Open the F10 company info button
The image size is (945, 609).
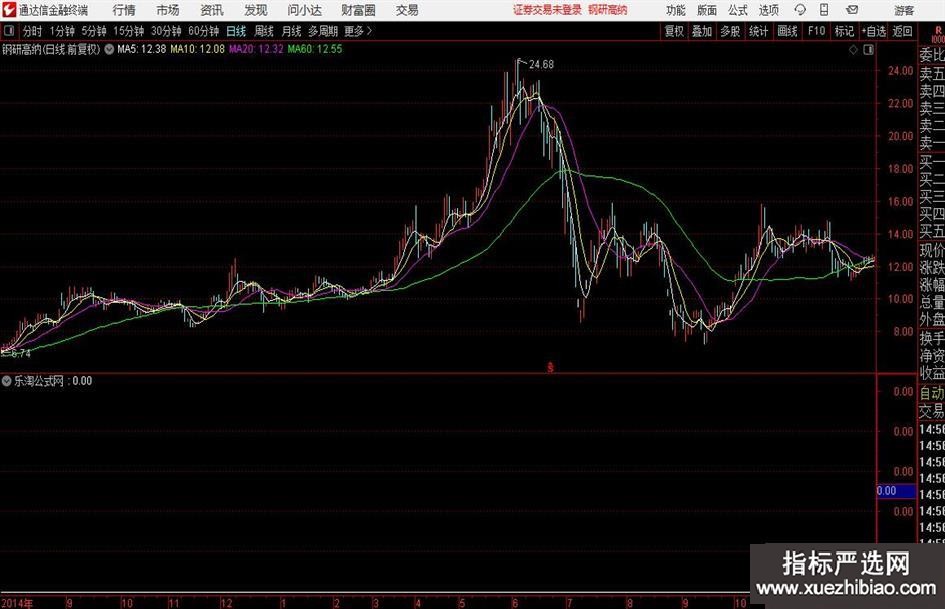point(816,31)
